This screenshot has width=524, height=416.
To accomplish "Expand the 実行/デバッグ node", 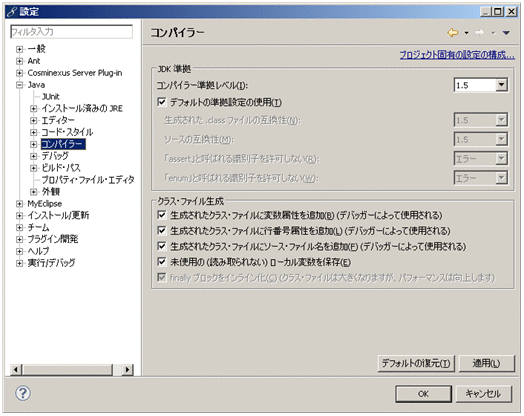I will (x=20, y=263).
